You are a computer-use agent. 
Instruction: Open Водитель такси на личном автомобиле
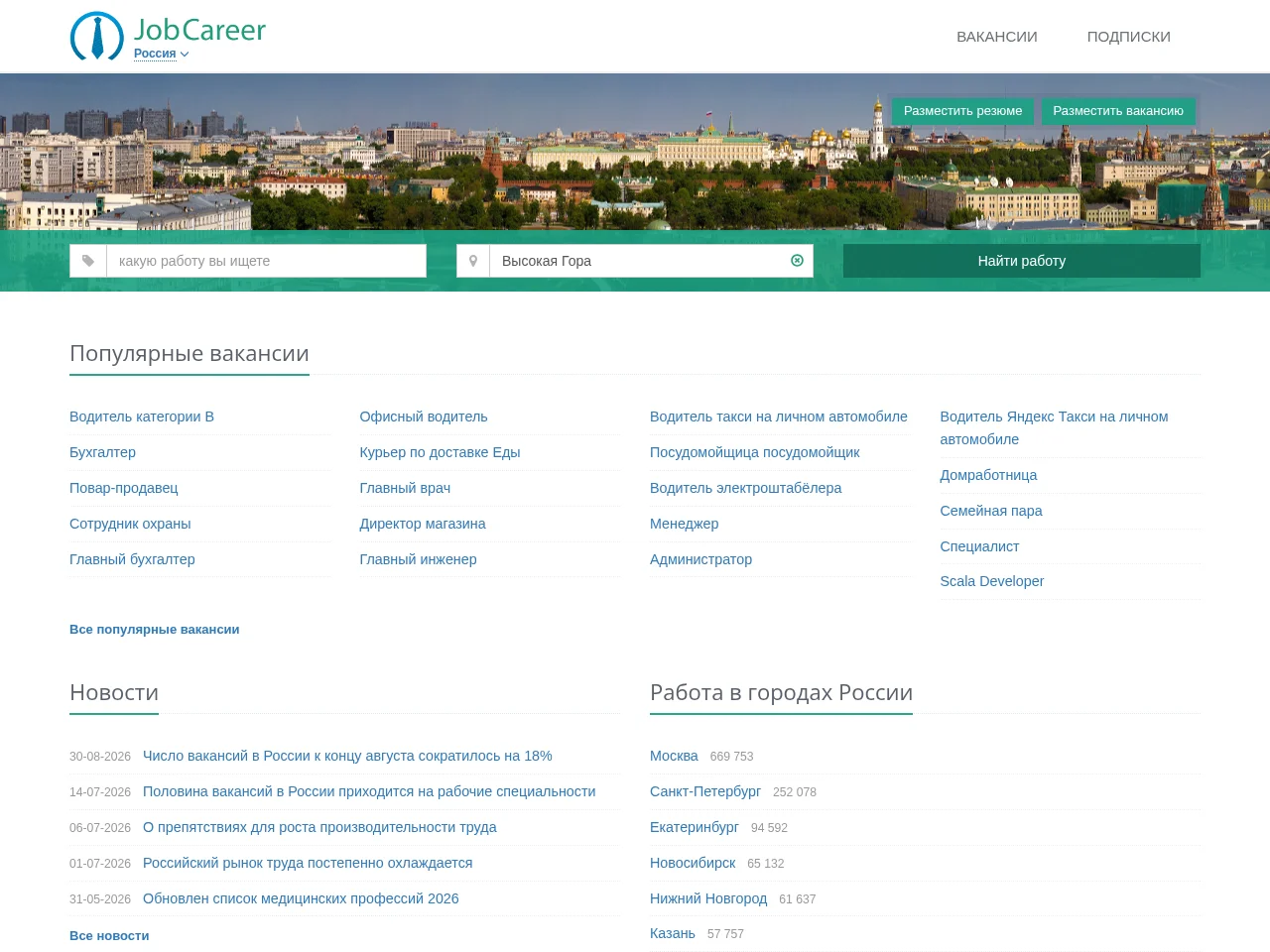tap(779, 416)
